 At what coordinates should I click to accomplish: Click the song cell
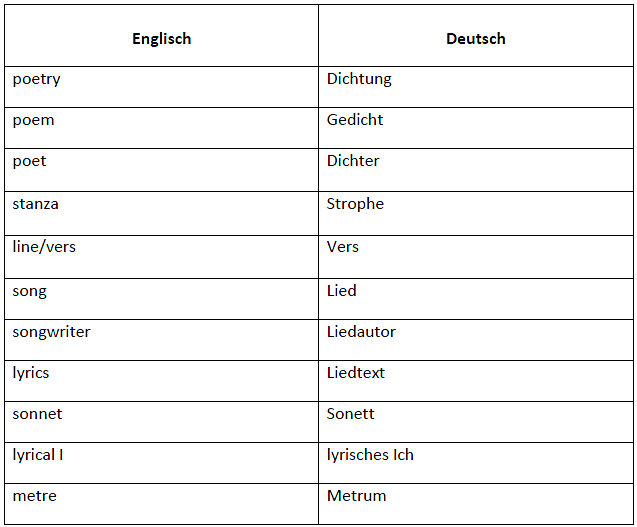pyautogui.click(x=161, y=299)
